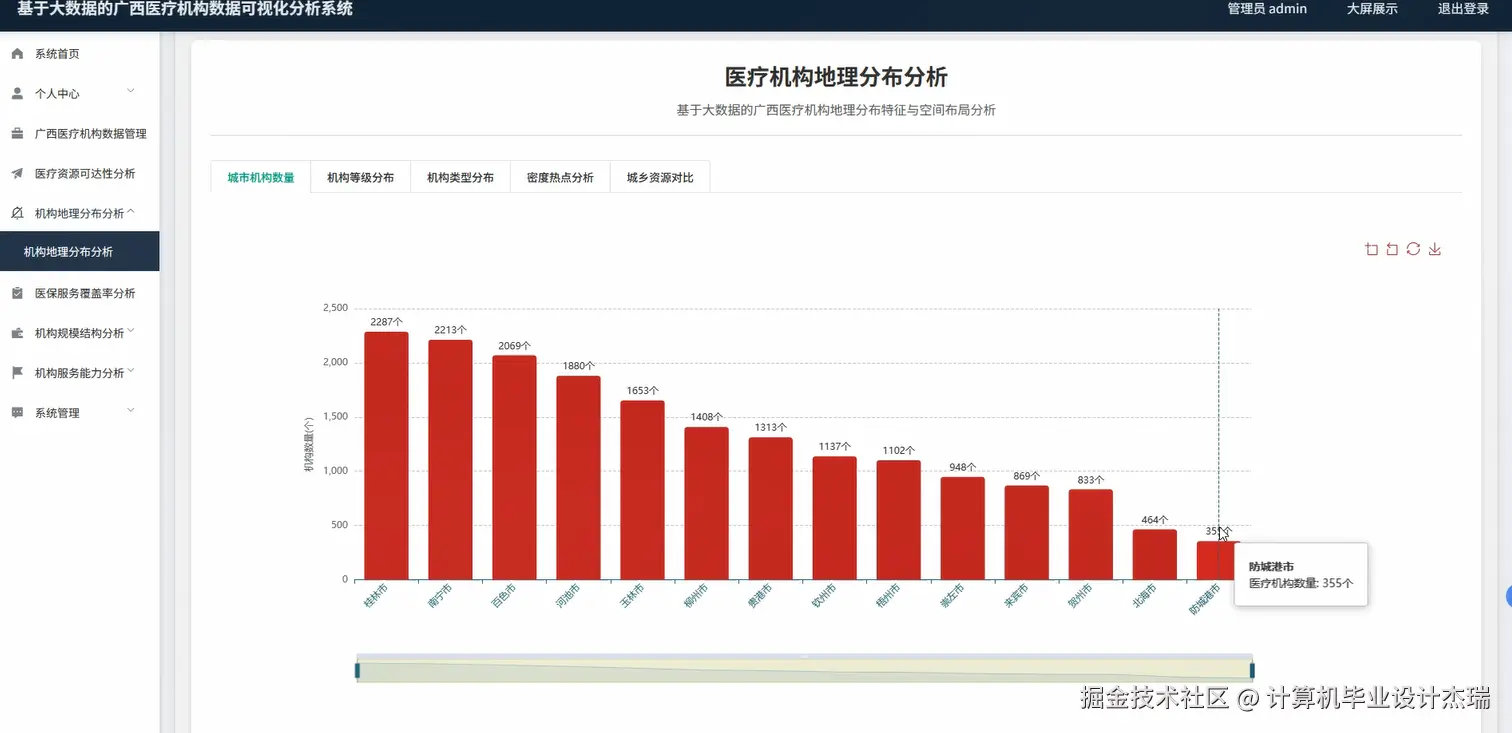
Task: Click the 百色市 bar showing 2069个
Action: (x=514, y=468)
